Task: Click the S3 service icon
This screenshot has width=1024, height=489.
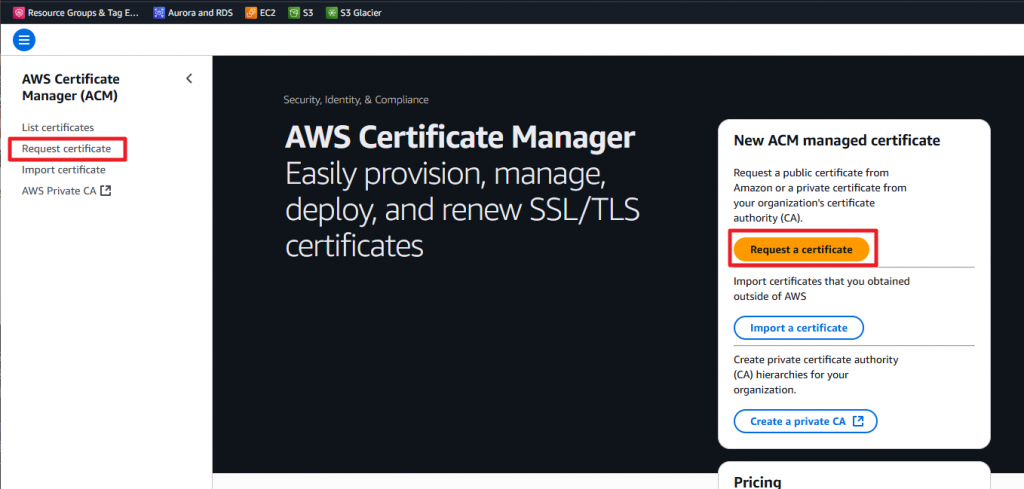Action: pyautogui.click(x=295, y=12)
